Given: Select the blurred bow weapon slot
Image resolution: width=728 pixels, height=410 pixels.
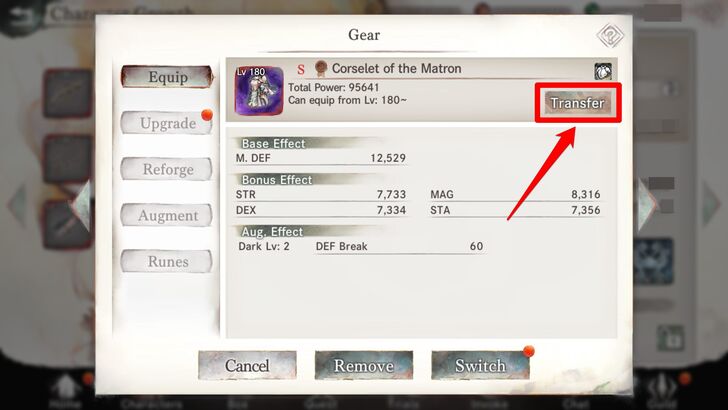Looking at the screenshot, I should 68,93.
